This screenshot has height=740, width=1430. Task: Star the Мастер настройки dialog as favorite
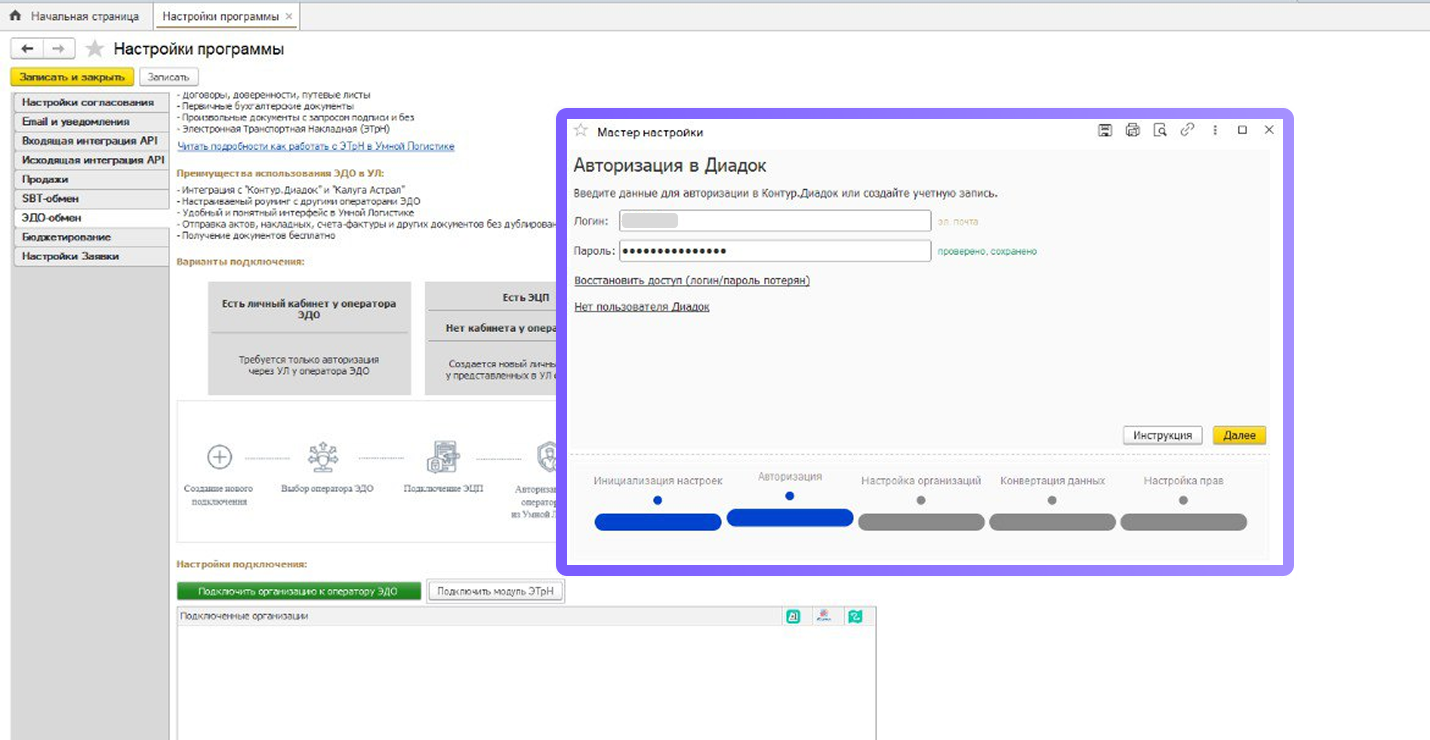tap(580, 131)
